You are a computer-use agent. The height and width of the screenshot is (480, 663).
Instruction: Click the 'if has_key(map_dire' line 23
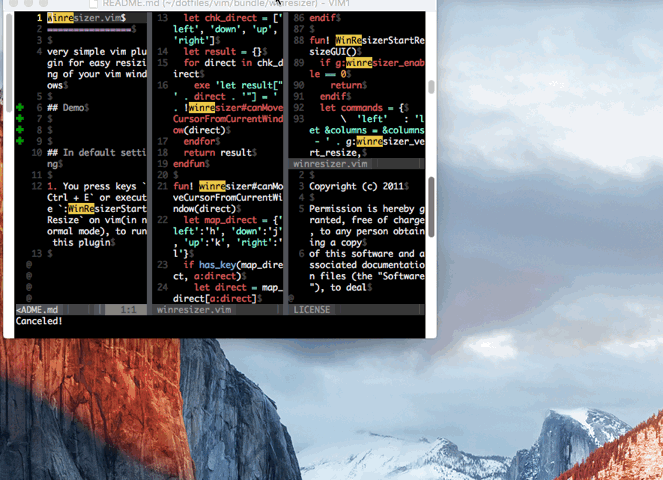click(233, 265)
